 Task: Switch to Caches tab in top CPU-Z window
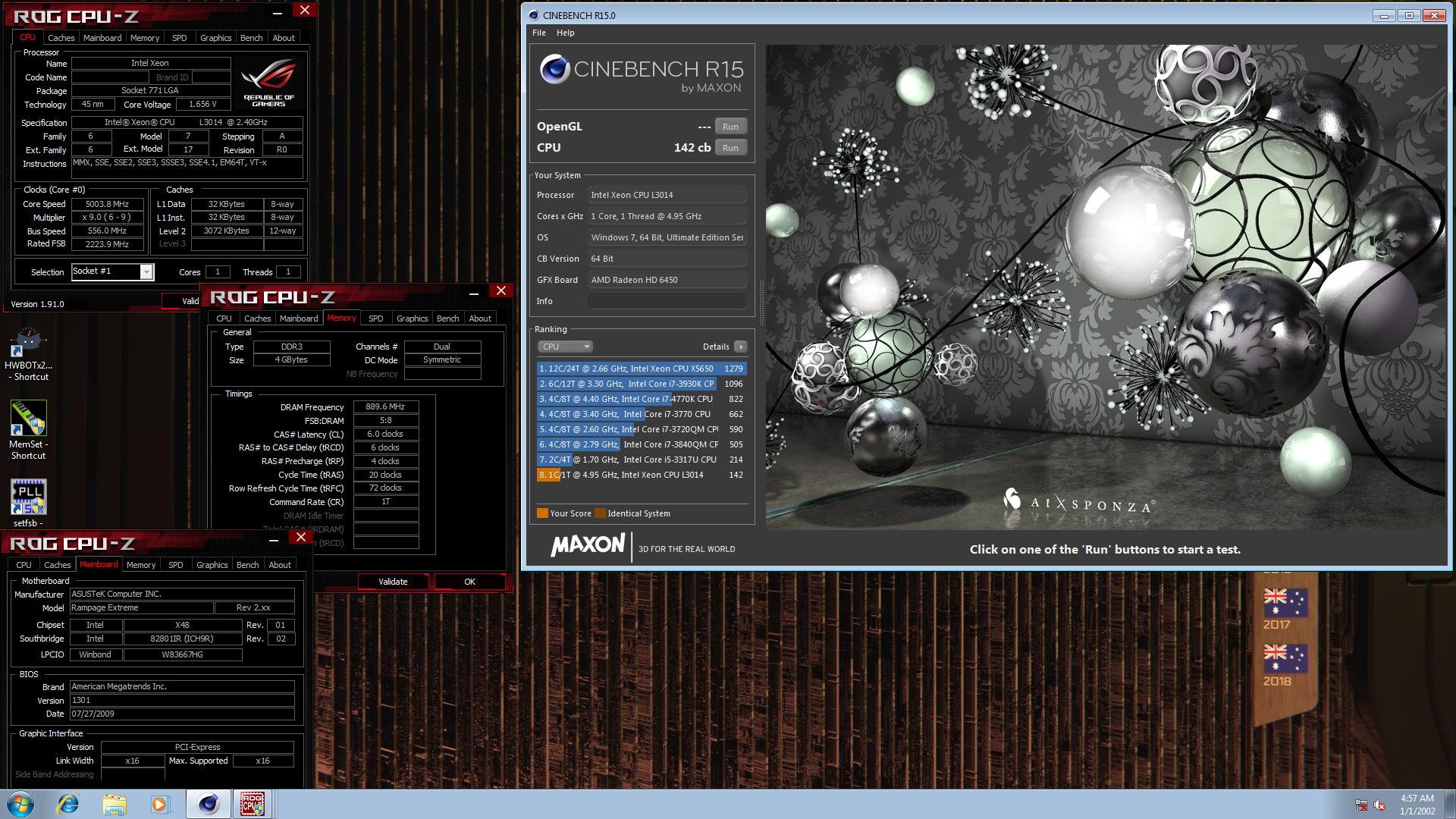(61, 38)
